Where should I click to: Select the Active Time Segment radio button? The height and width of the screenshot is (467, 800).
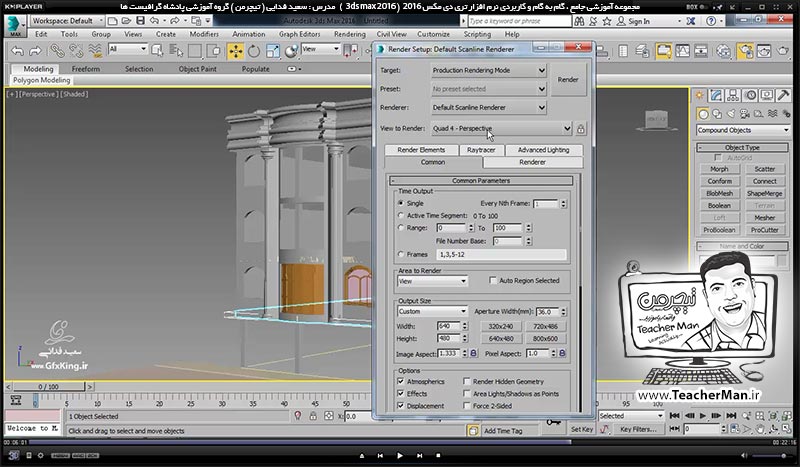pos(401,215)
